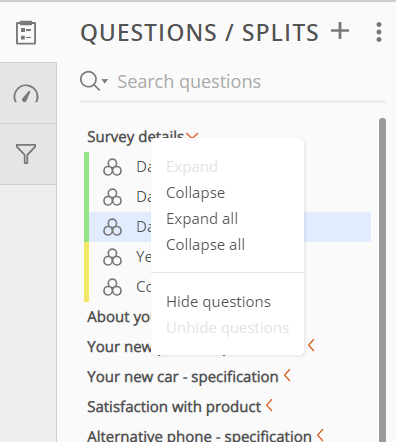The height and width of the screenshot is (442, 396).
Task: Expand the Your new car - specification chevron
Action: click(x=287, y=376)
